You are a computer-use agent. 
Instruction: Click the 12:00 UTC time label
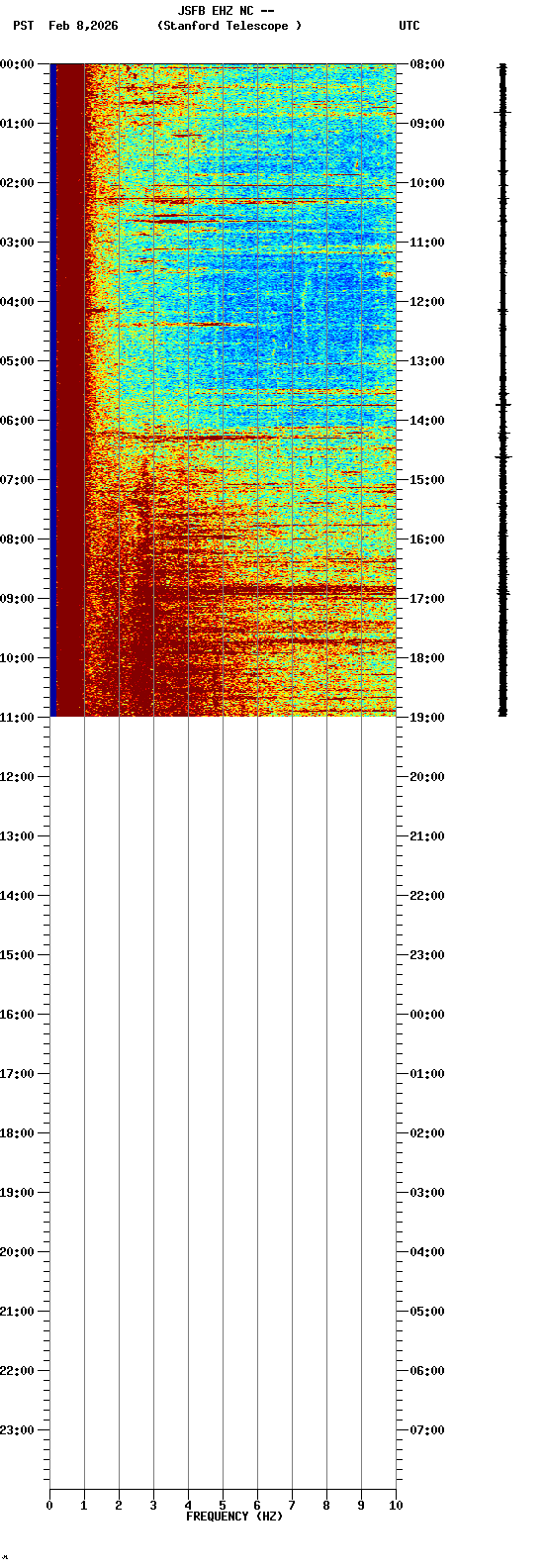426,302
